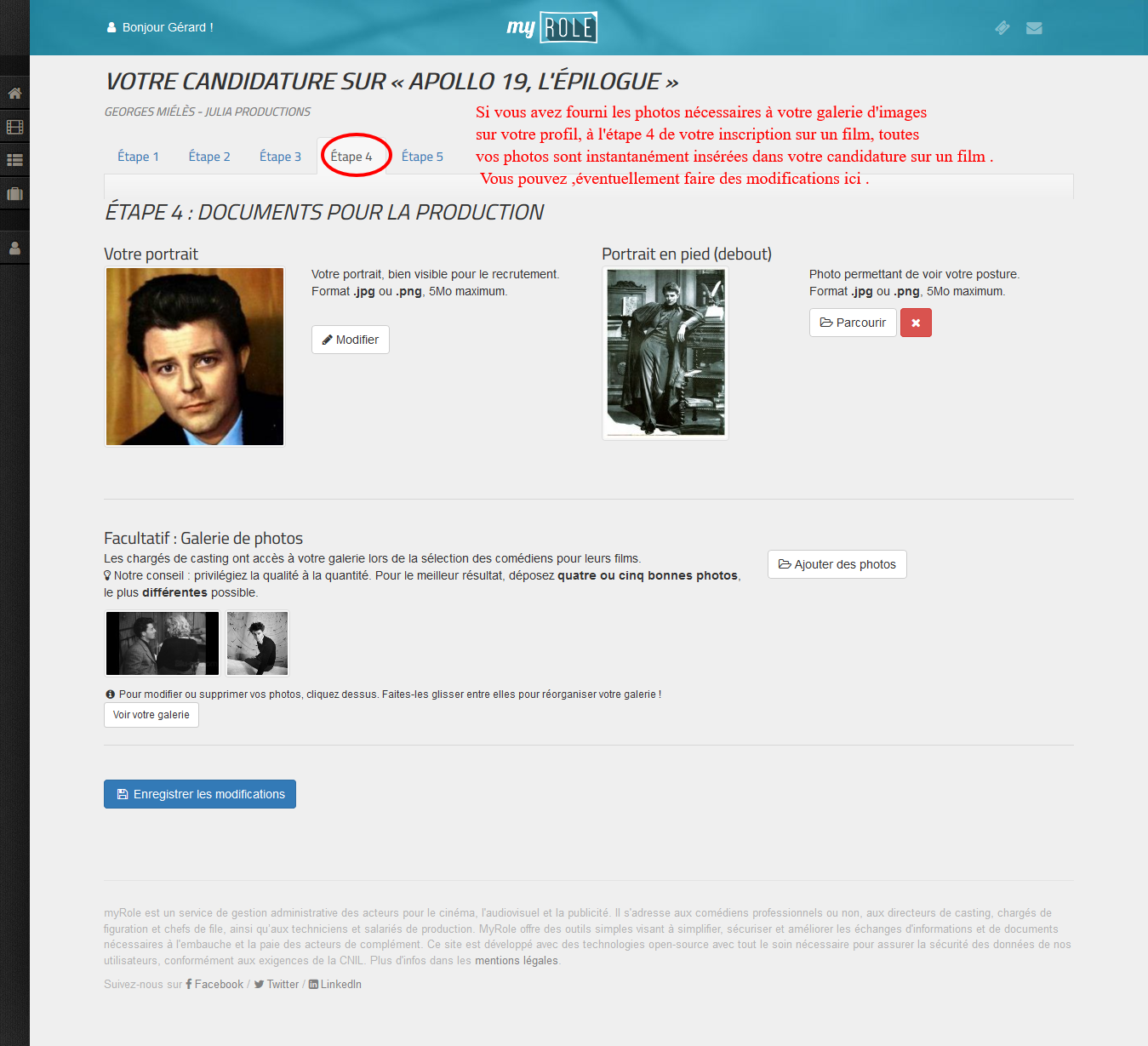Open the film strip icon in the sidebar
Image resolution: width=1148 pixels, height=1046 pixels.
pyautogui.click(x=14, y=127)
